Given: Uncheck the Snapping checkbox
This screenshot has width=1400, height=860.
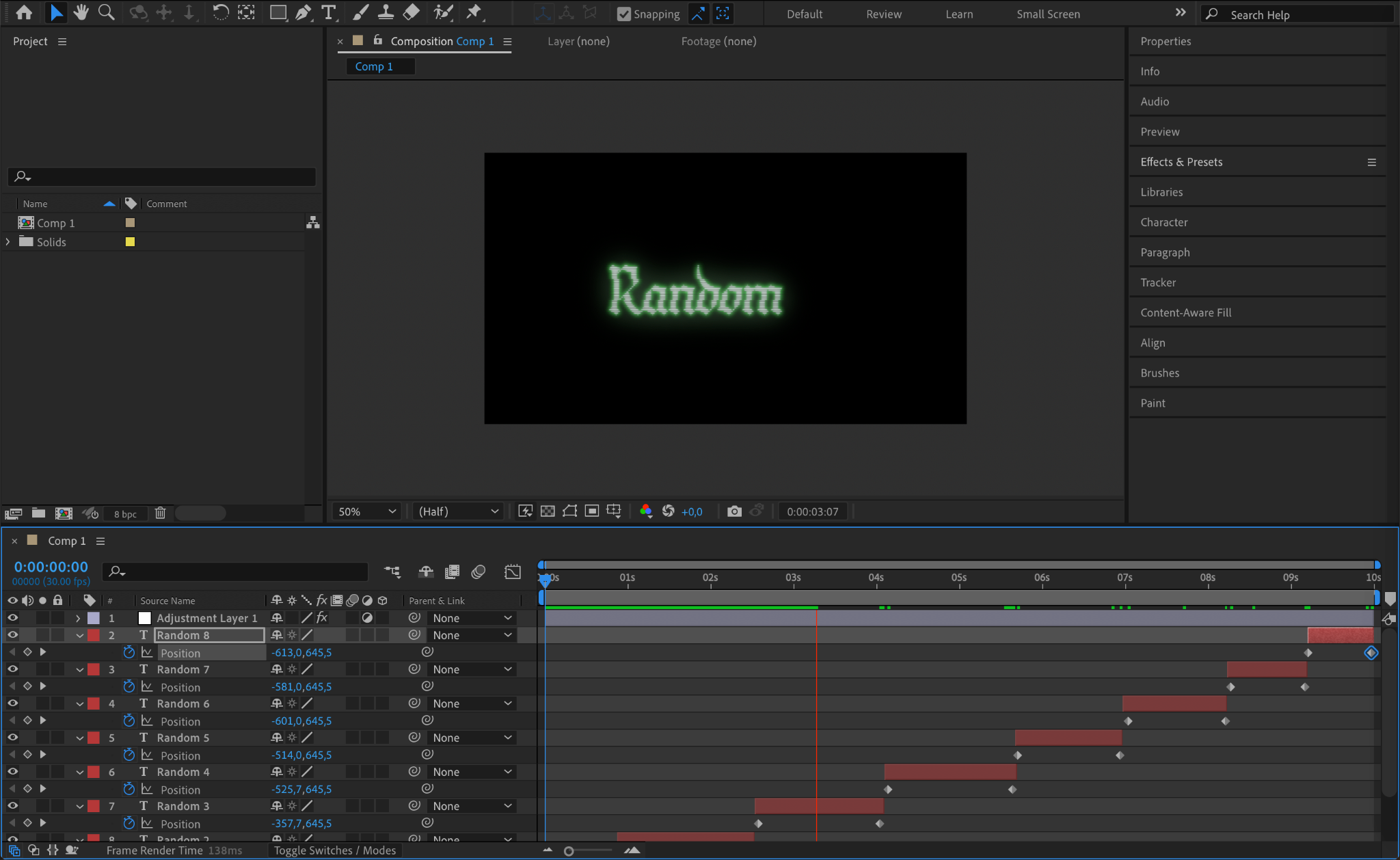Looking at the screenshot, I should tap(623, 14).
